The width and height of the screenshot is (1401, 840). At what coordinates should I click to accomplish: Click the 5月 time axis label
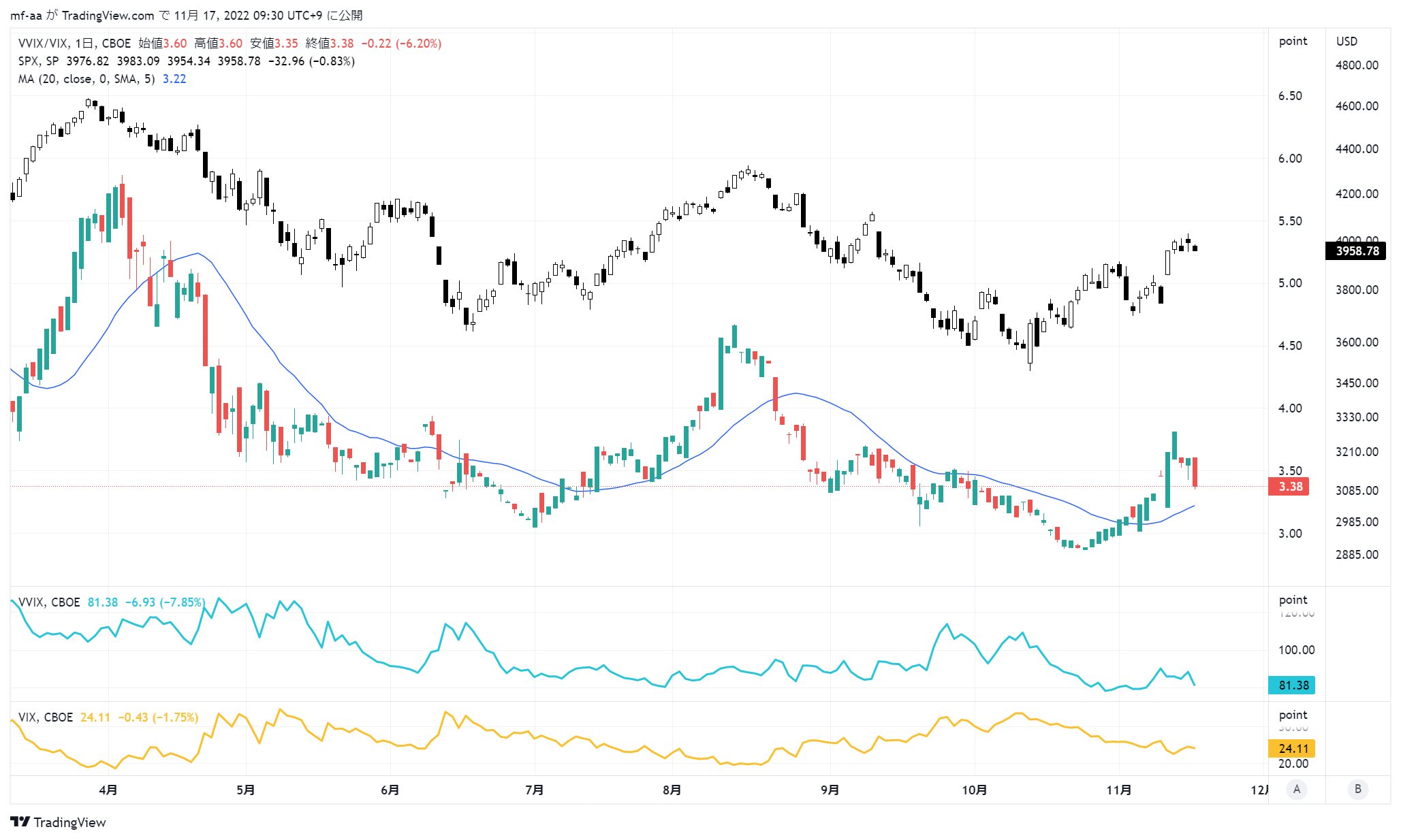(245, 790)
